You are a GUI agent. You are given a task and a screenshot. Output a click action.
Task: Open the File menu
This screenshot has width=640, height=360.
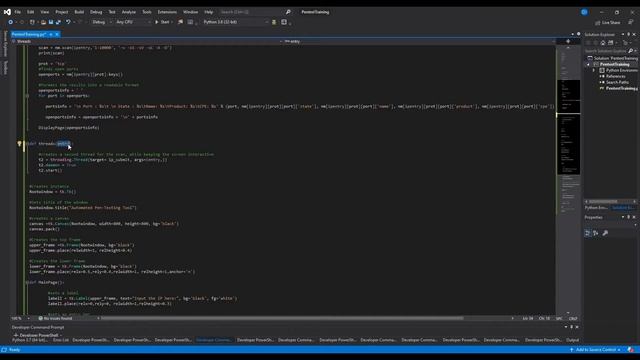click(18, 12)
